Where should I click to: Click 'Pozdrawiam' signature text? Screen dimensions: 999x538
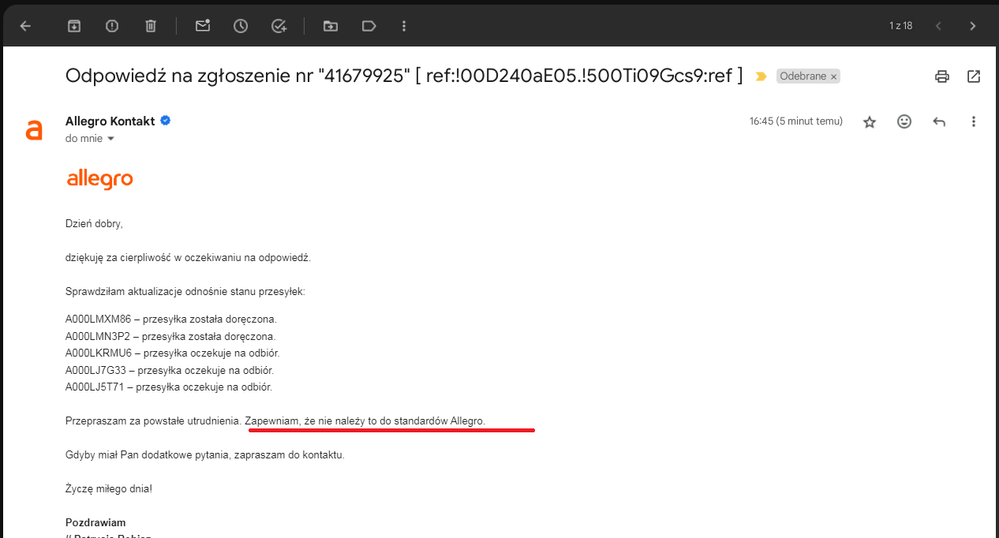pos(96,523)
